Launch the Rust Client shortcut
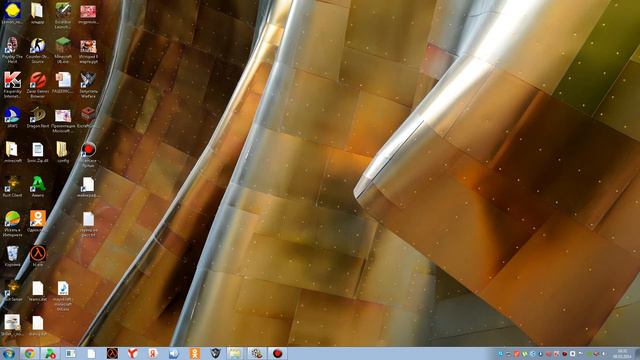Image resolution: width=640 pixels, height=360 pixels. [12, 184]
